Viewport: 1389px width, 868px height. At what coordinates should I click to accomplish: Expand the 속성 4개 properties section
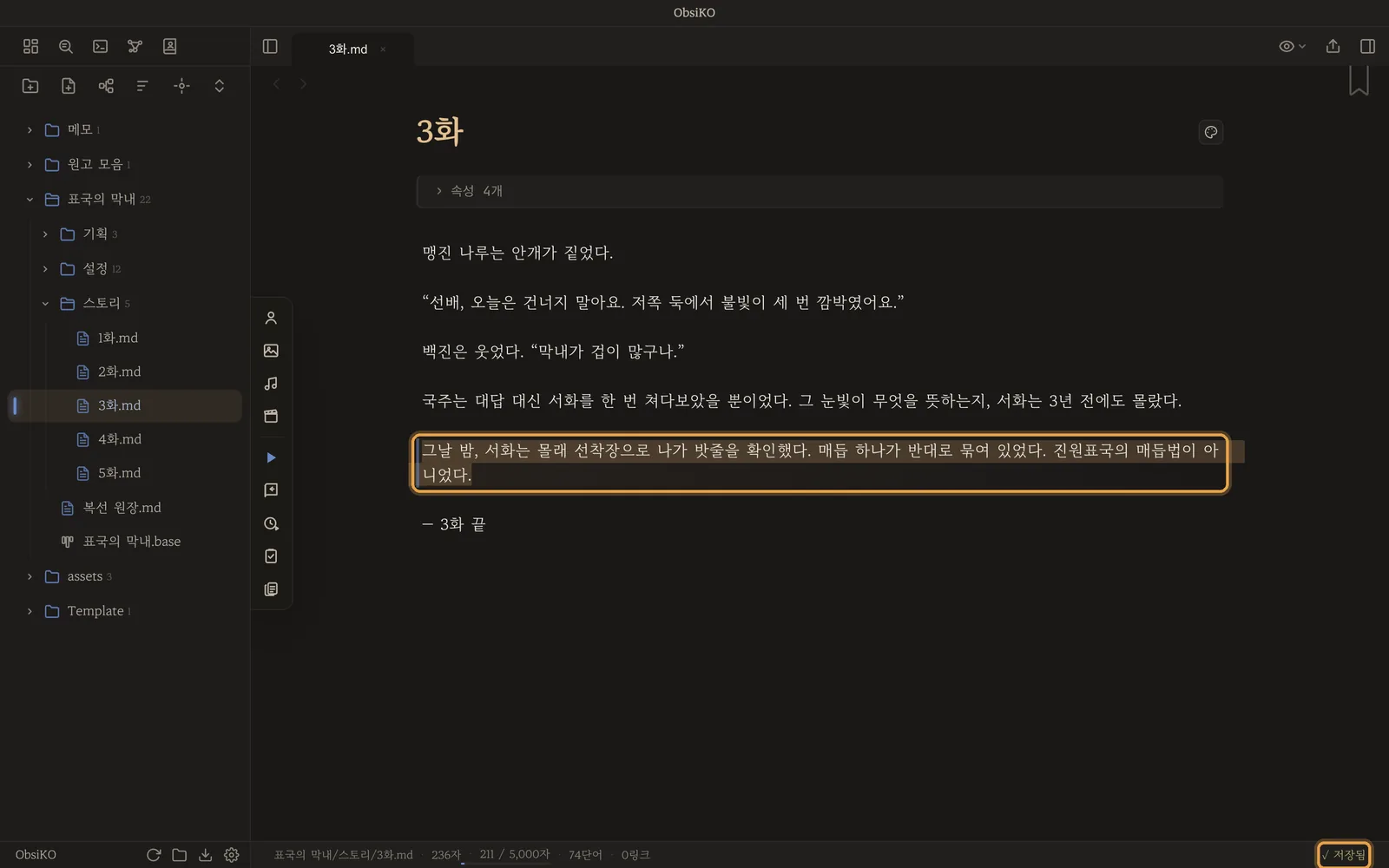pyautogui.click(x=820, y=191)
